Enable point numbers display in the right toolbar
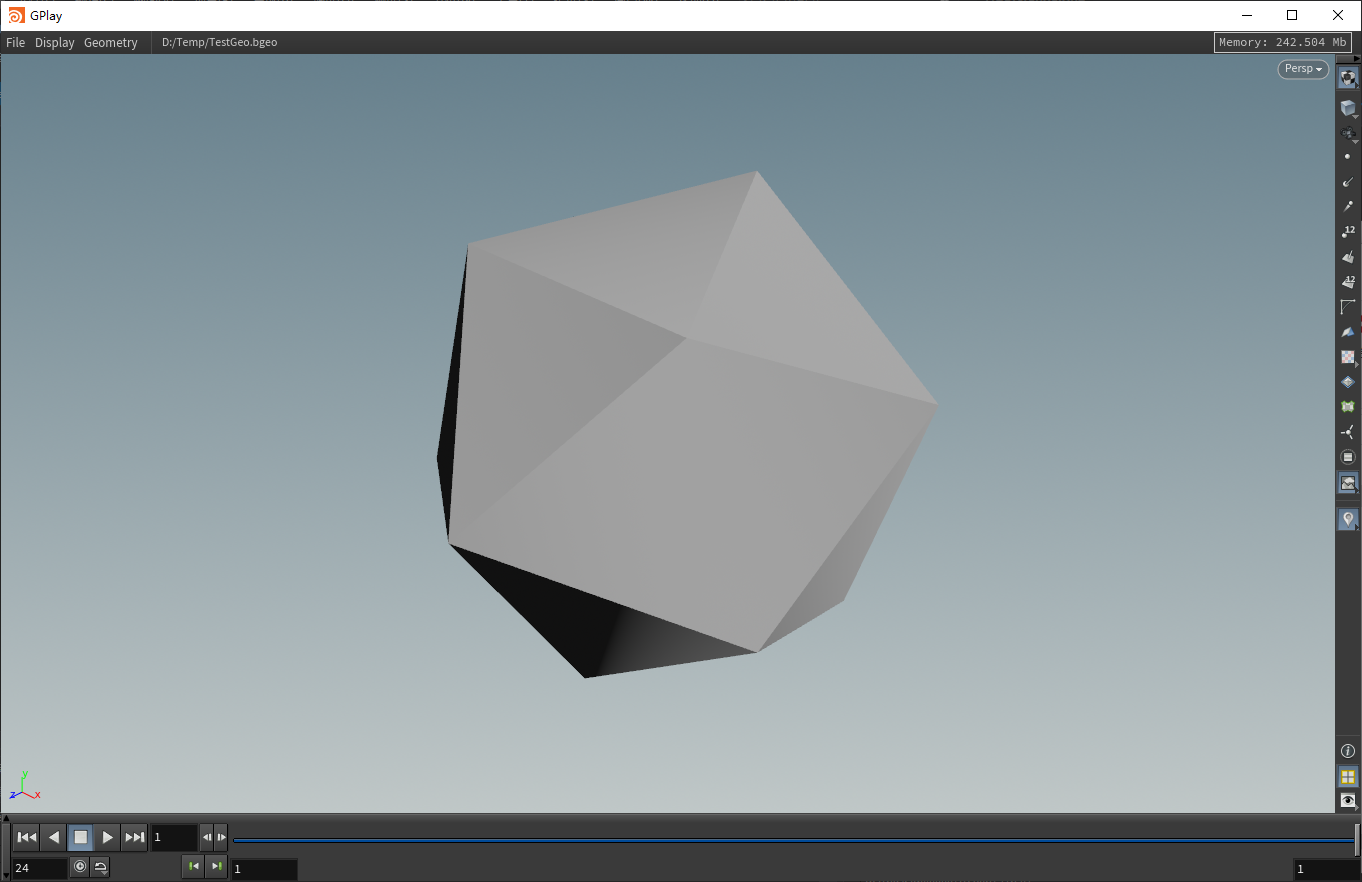This screenshot has height=882, width=1362. click(x=1348, y=232)
